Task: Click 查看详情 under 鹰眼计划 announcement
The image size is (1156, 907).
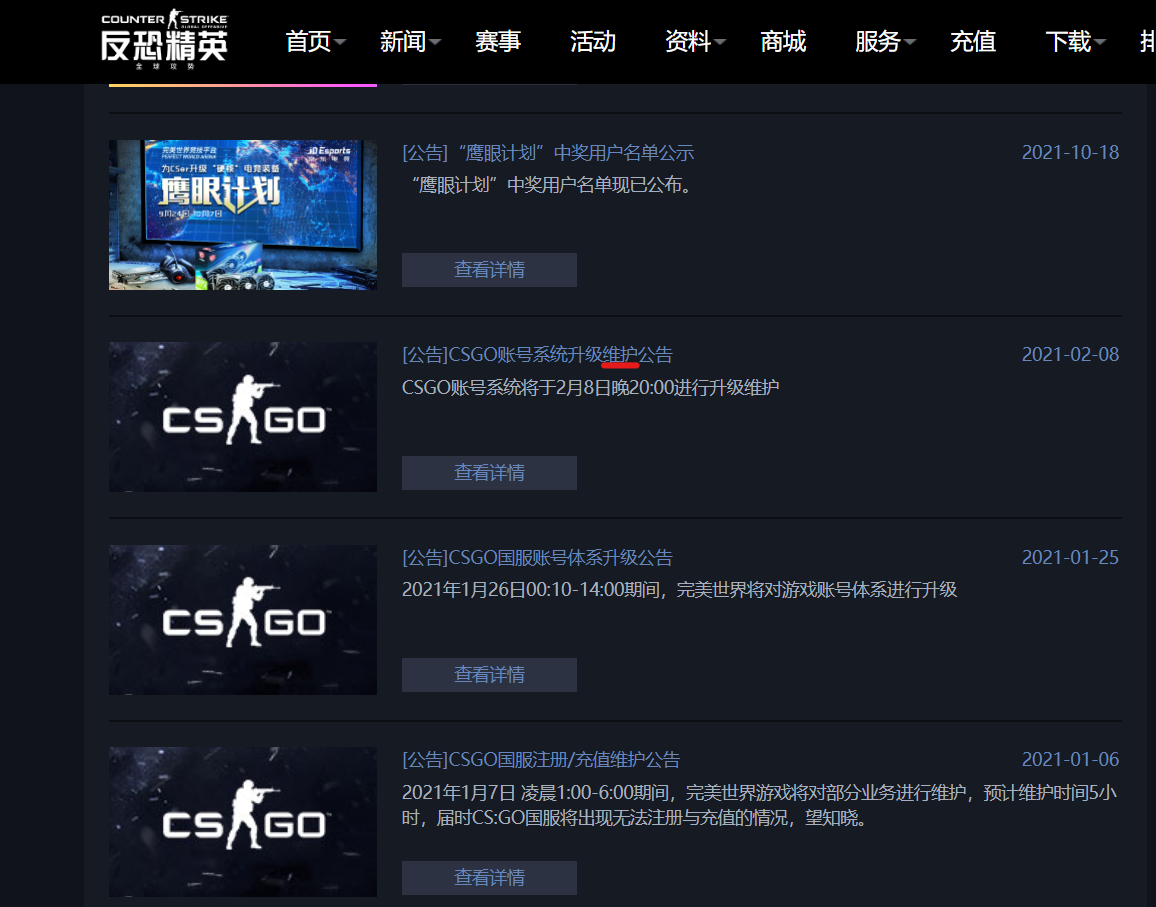Action: [489, 270]
